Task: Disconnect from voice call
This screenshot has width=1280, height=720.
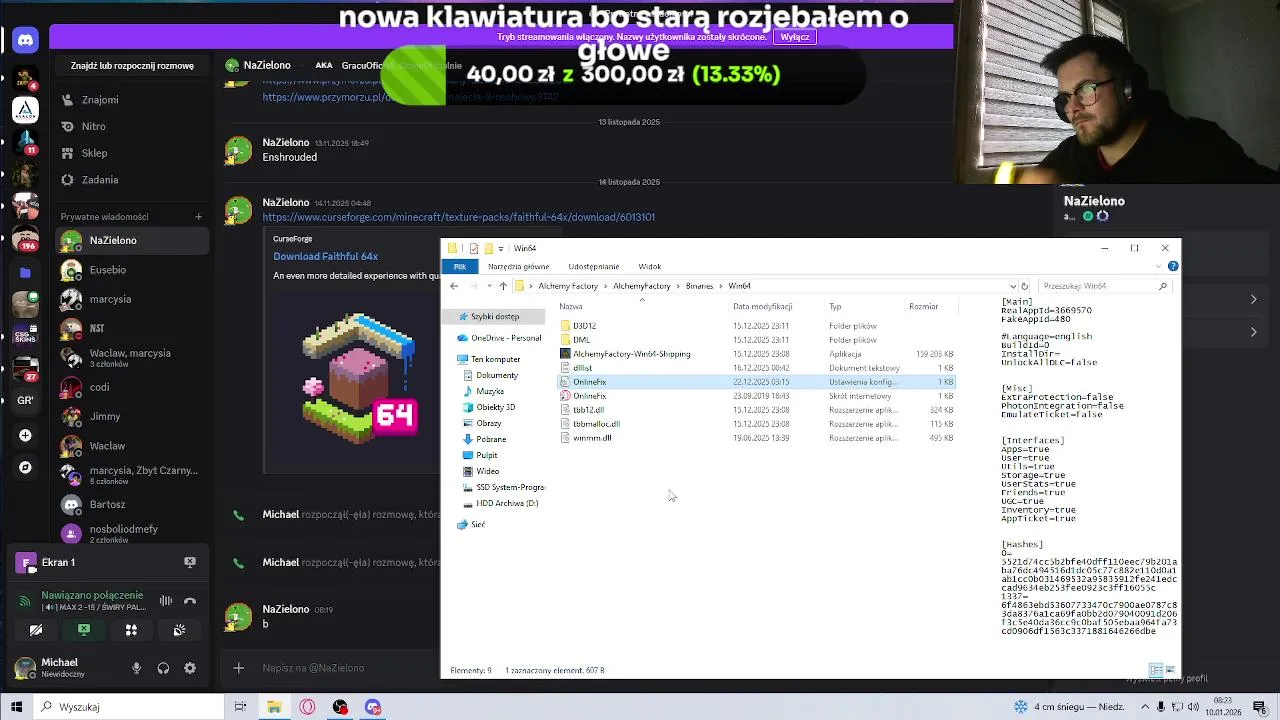Action: [x=190, y=601]
